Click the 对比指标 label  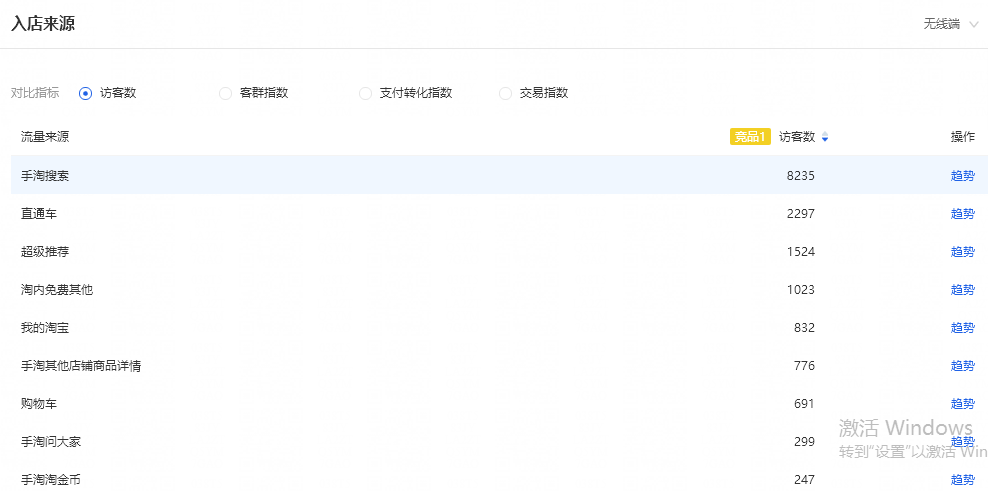pyautogui.click(x=35, y=93)
